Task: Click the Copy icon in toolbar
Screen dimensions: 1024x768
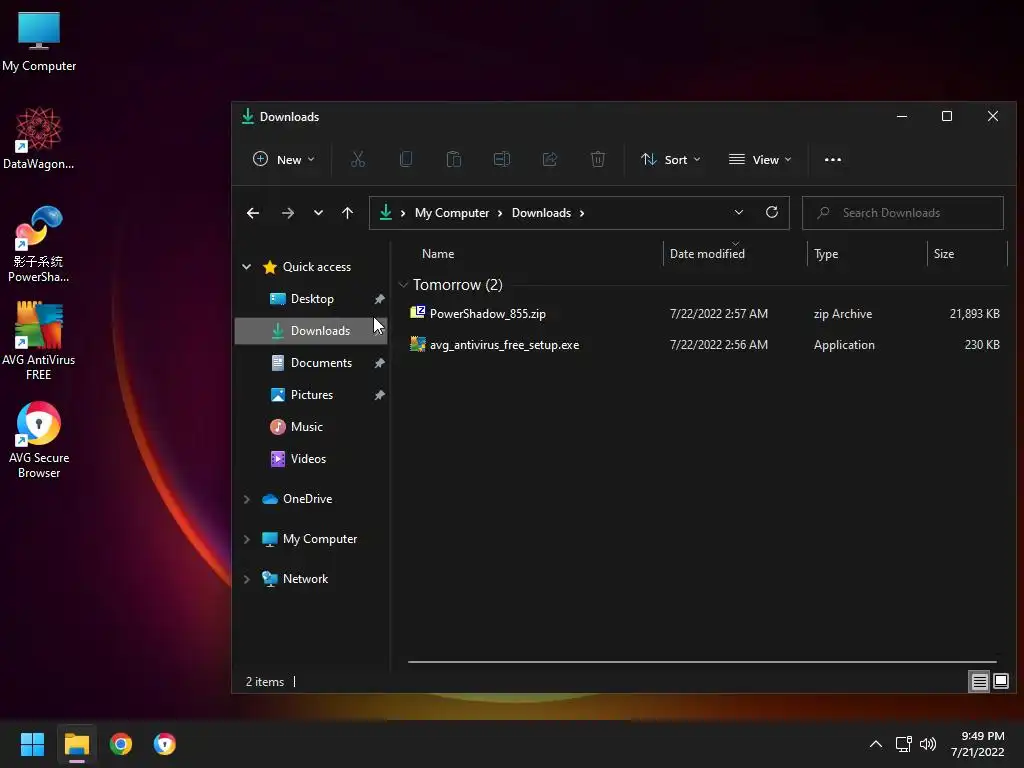Action: pyautogui.click(x=406, y=159)
